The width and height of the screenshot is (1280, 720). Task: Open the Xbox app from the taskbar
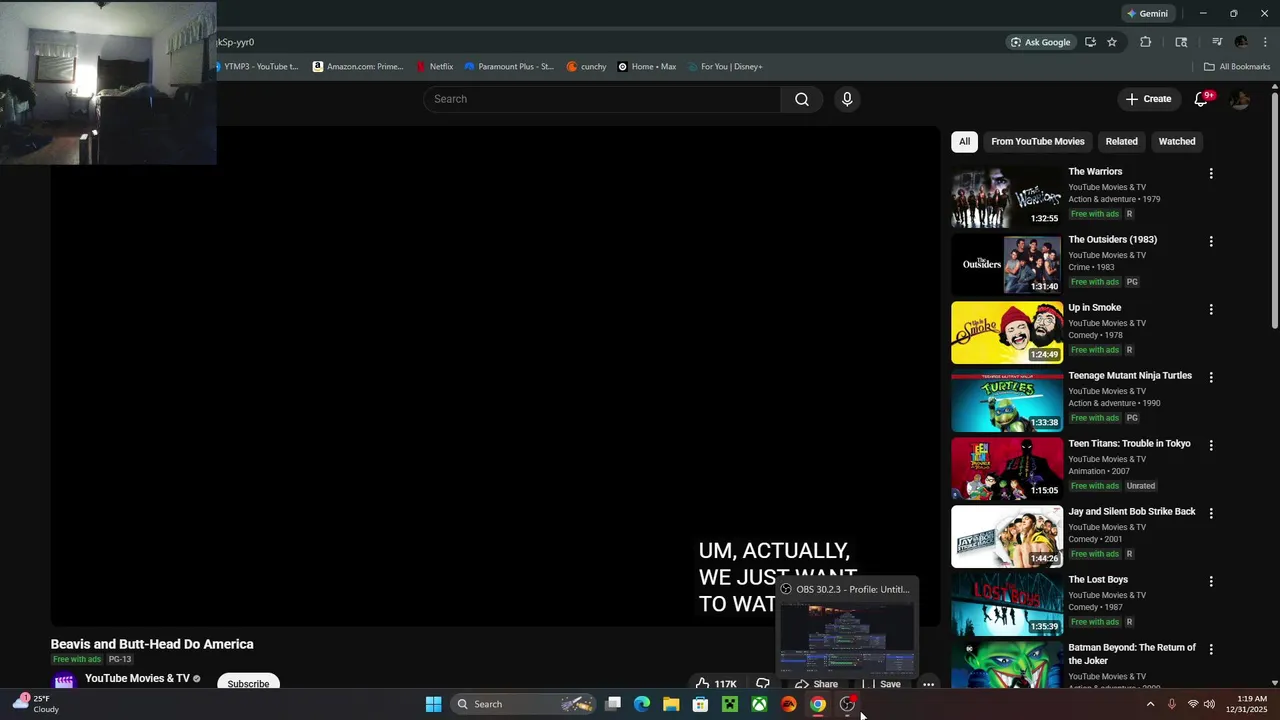pyautogui.click(x=759, y=704)
